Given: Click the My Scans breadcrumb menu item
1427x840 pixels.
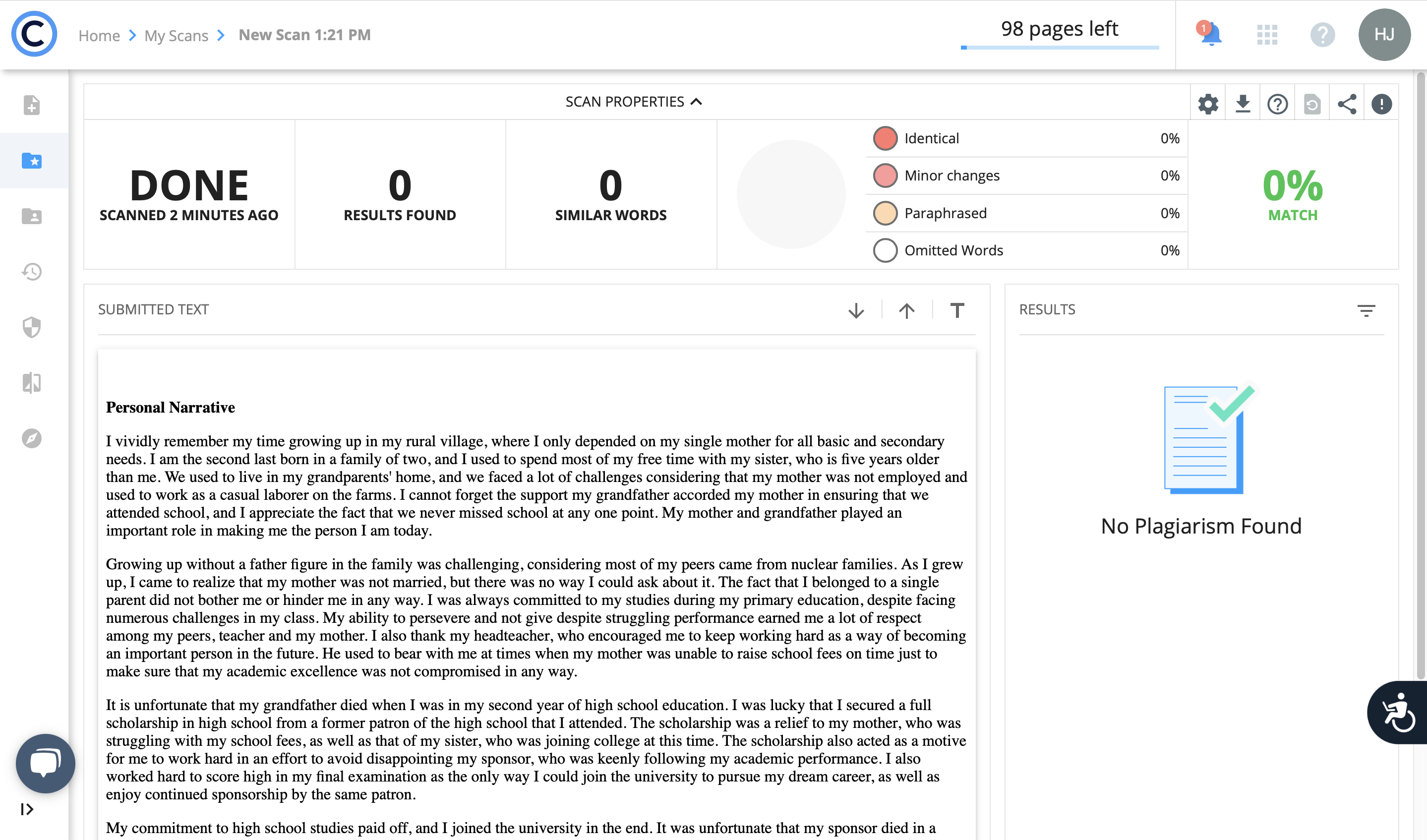Looking at the screenshot, I should click(175, 34).
